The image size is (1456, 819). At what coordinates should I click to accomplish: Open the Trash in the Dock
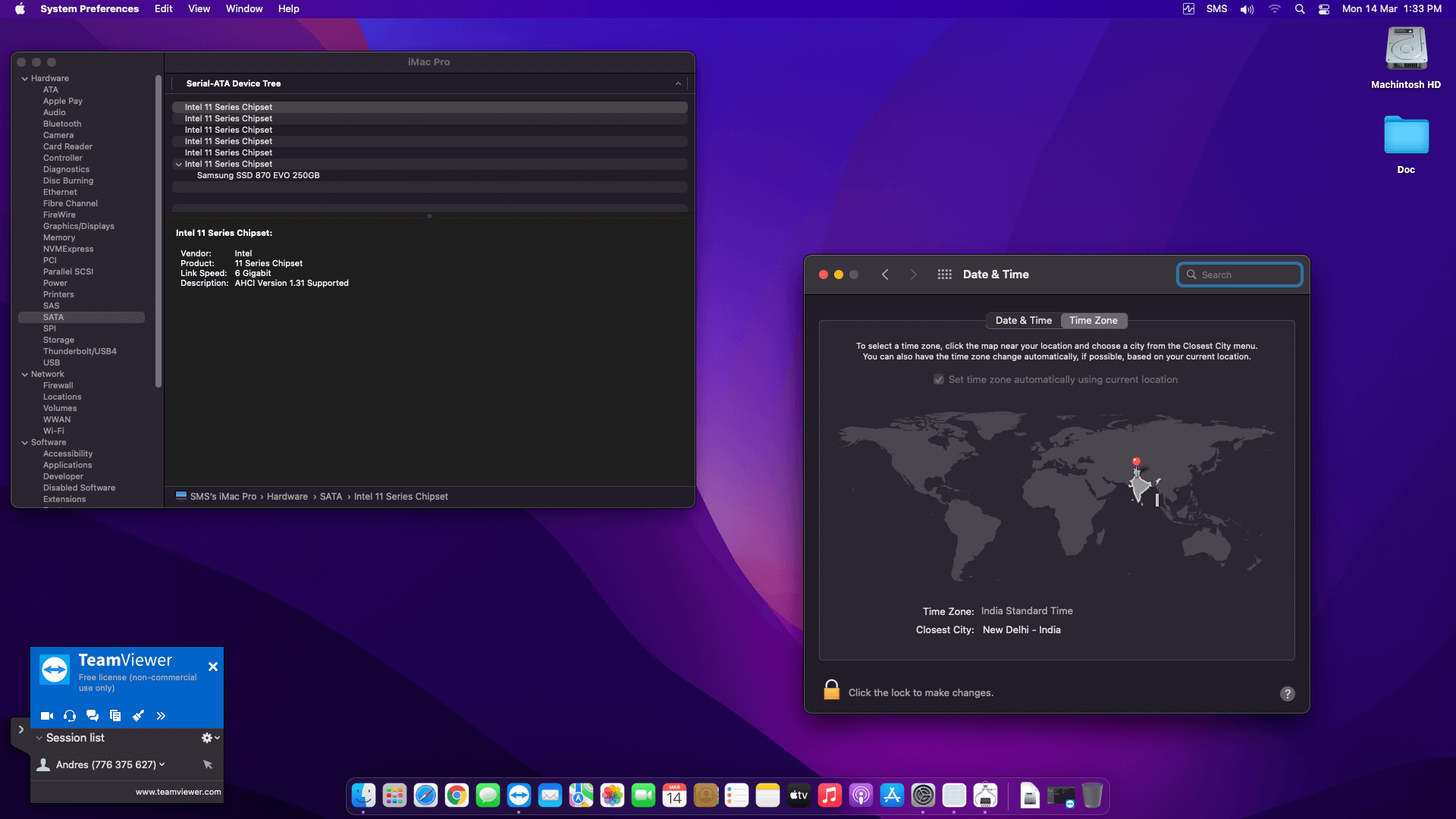1092,795
